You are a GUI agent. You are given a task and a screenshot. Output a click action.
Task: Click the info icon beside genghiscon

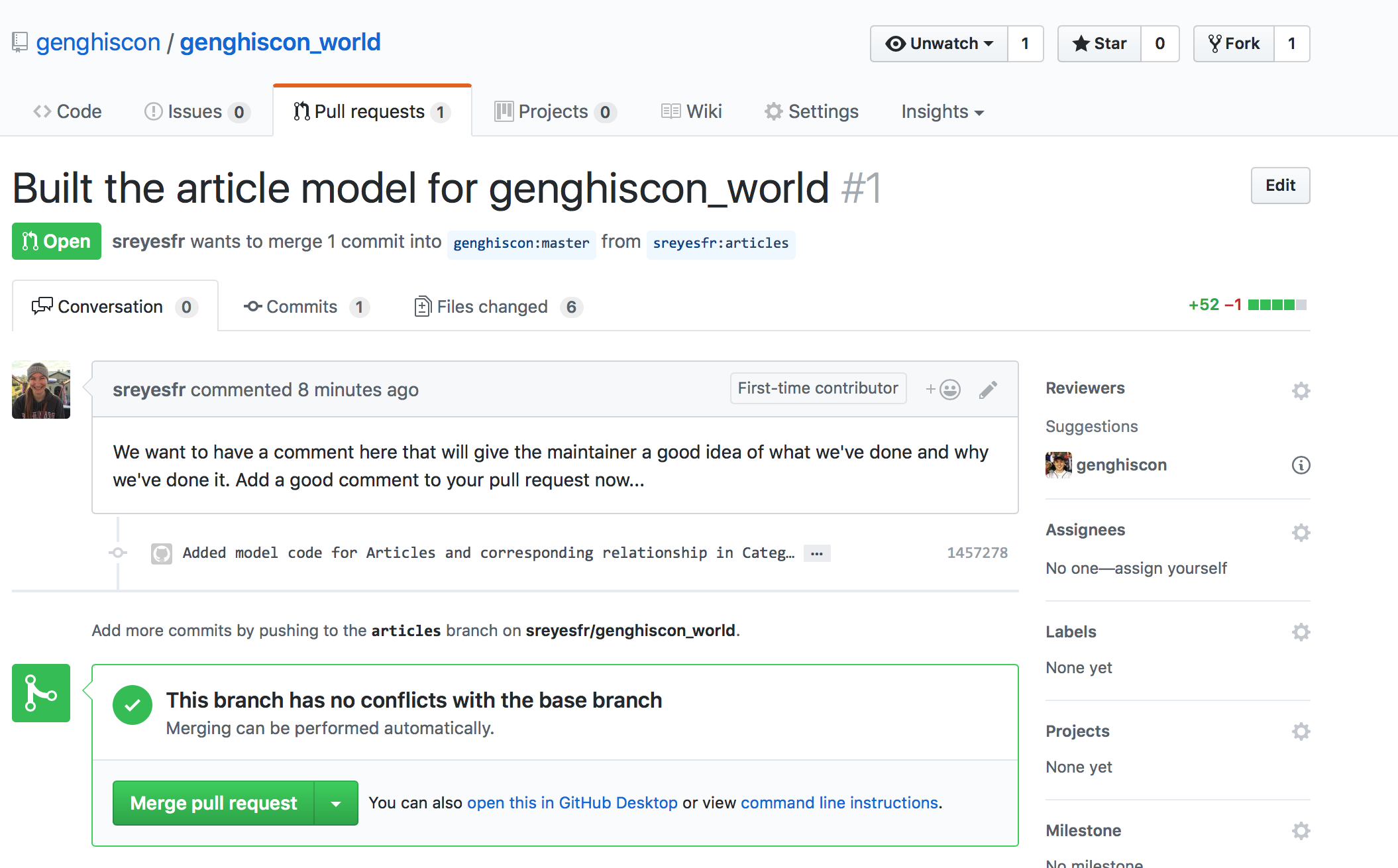coord(1301,465)
